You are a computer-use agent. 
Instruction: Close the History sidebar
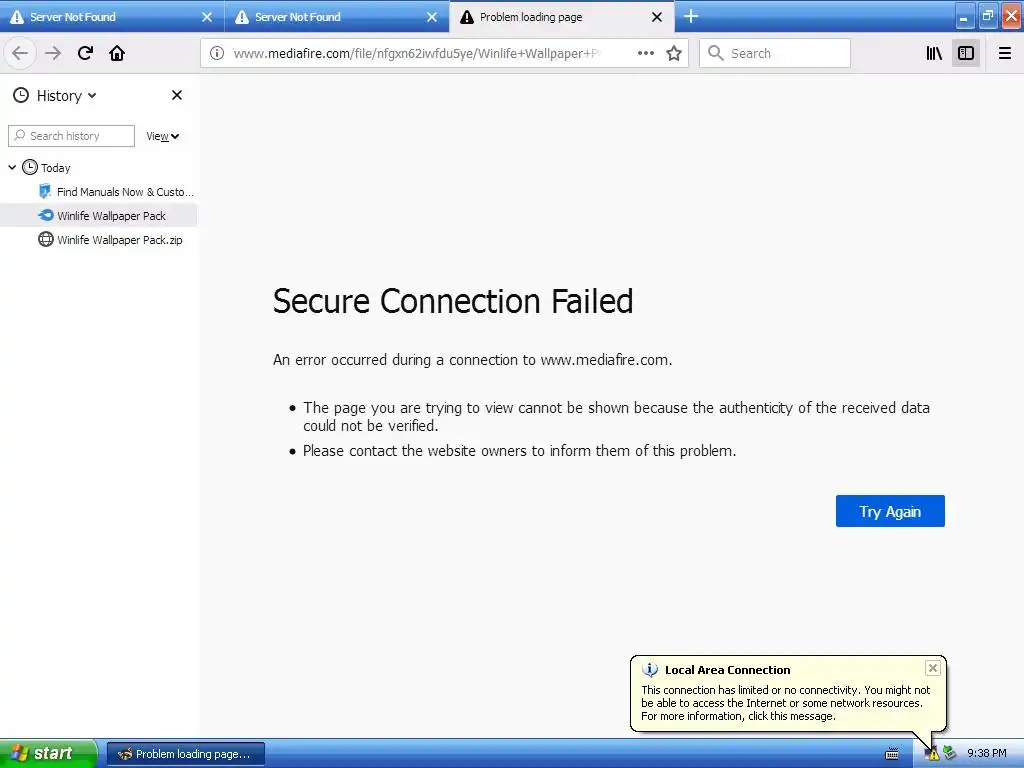point(176,95)
